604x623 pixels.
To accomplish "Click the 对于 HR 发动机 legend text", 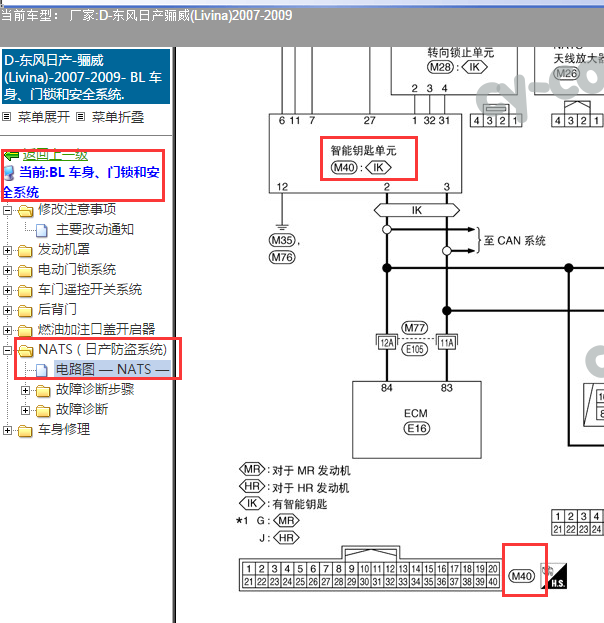I will click(310, 488).
